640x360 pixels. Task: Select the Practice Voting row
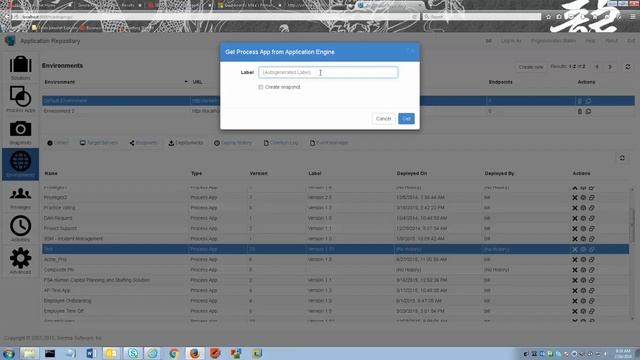coord(336,208)
